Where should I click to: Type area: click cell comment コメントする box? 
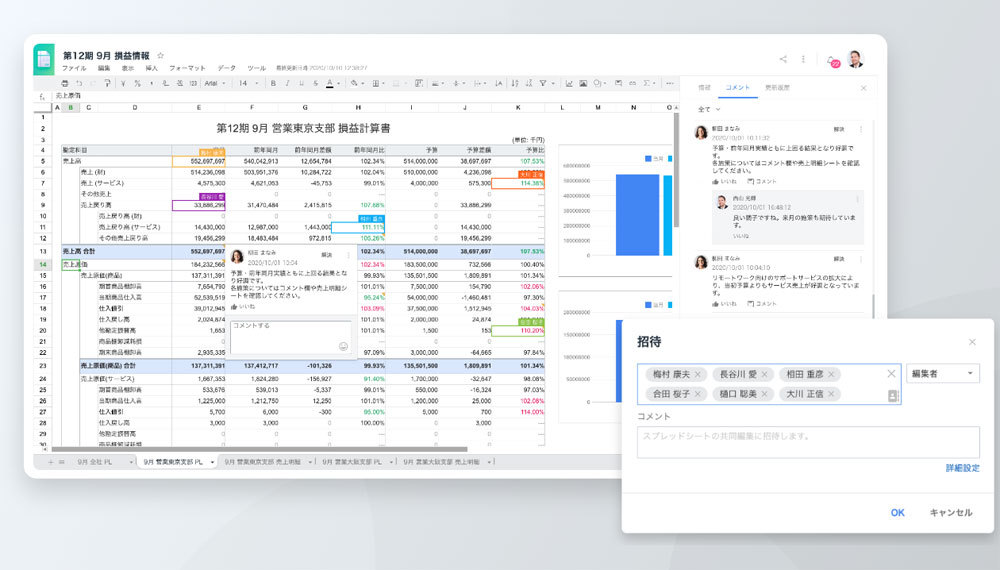point(290,337)
